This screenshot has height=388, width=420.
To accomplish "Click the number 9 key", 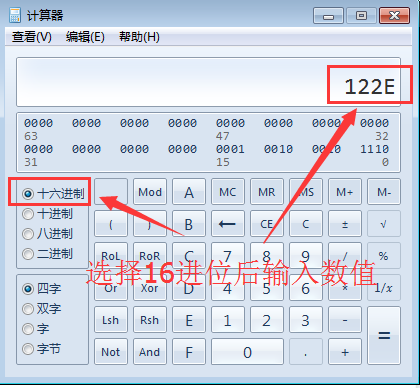I will pos(306,256).
